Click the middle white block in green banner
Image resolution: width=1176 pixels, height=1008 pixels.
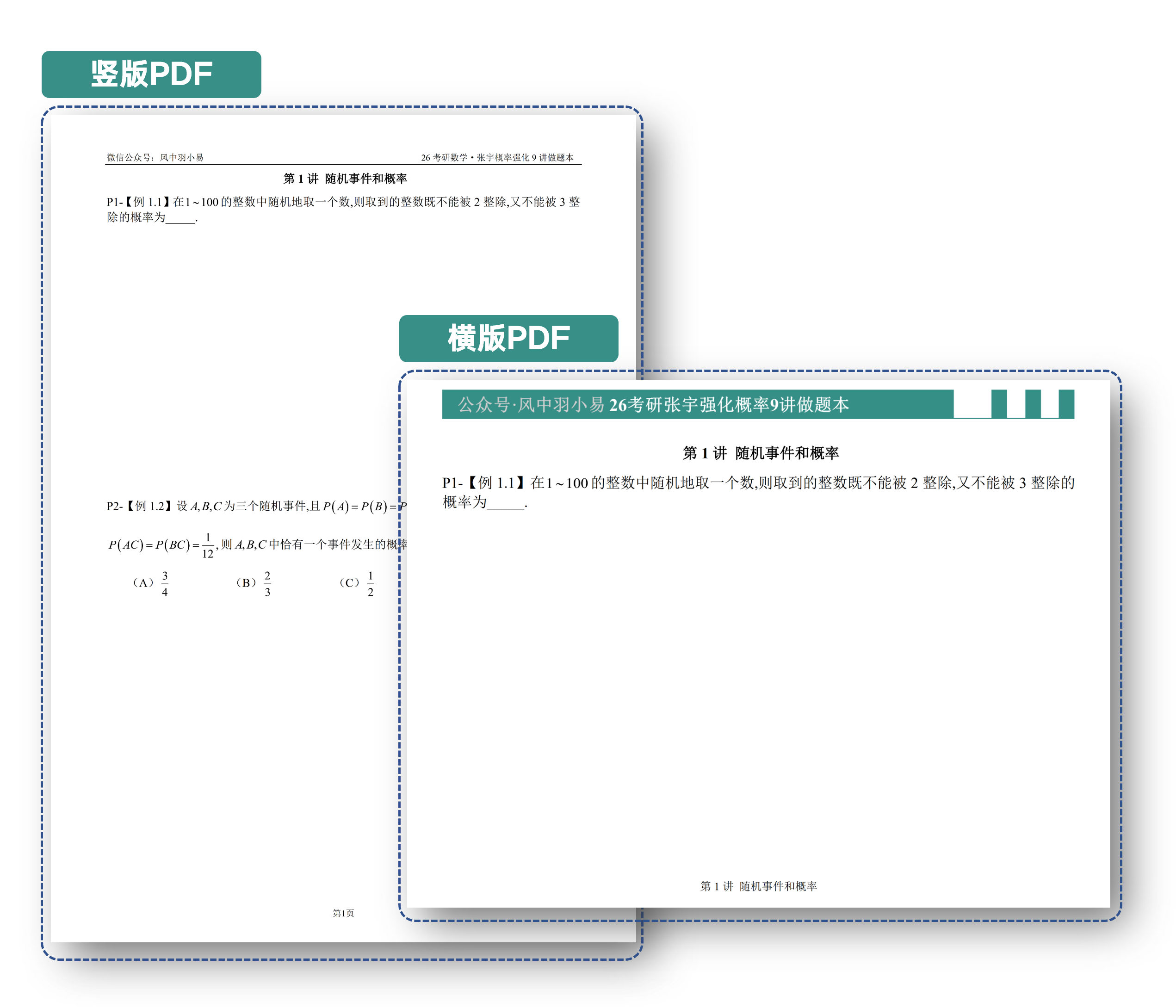[1016, 403]
